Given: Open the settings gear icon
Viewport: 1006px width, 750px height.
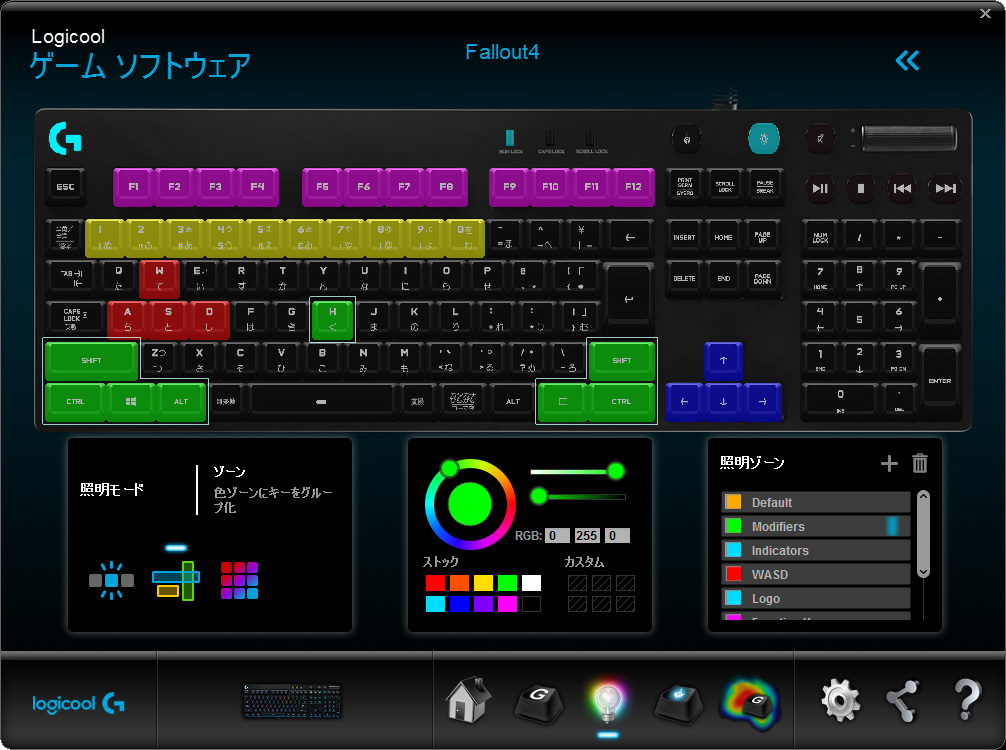Looking at the screenshot, I should tap(840, 701).
